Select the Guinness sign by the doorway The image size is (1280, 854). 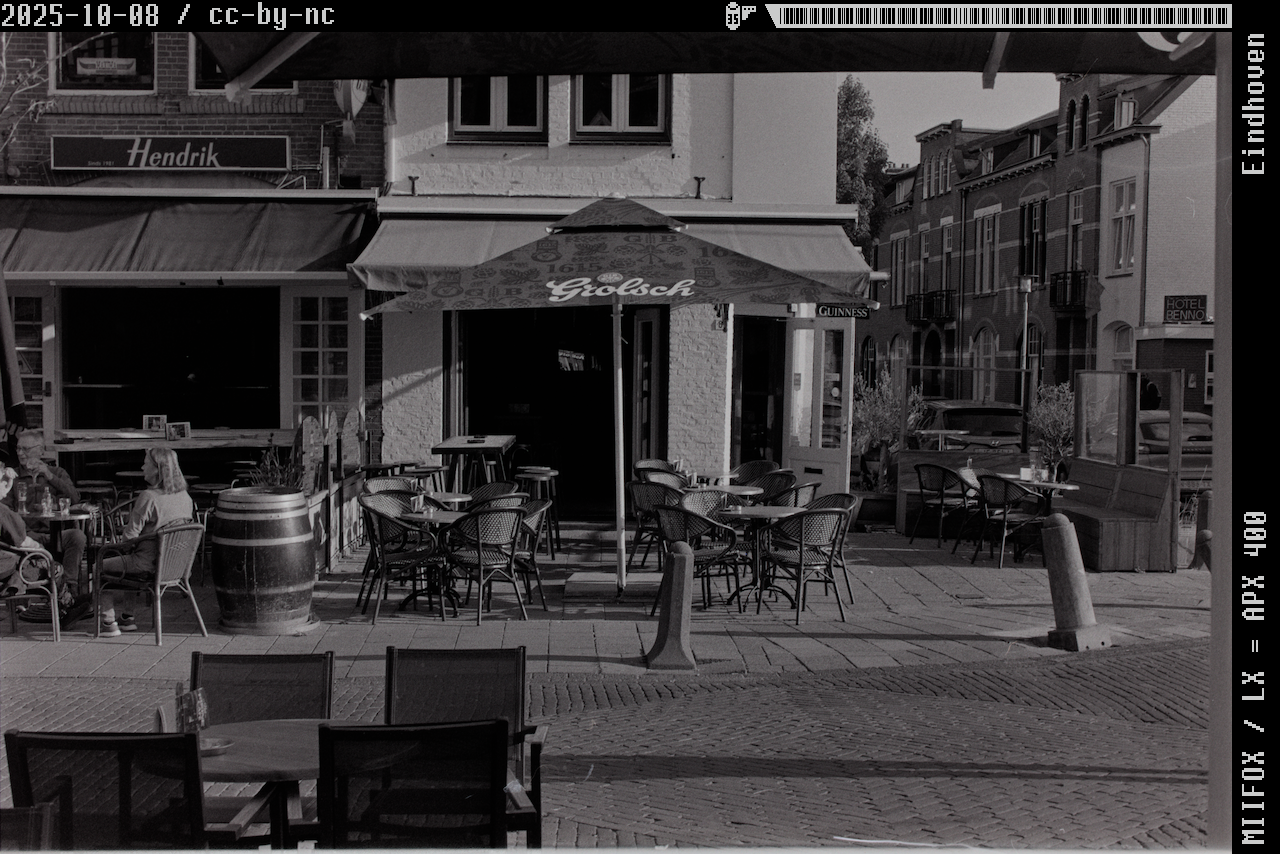click(842, 311)
